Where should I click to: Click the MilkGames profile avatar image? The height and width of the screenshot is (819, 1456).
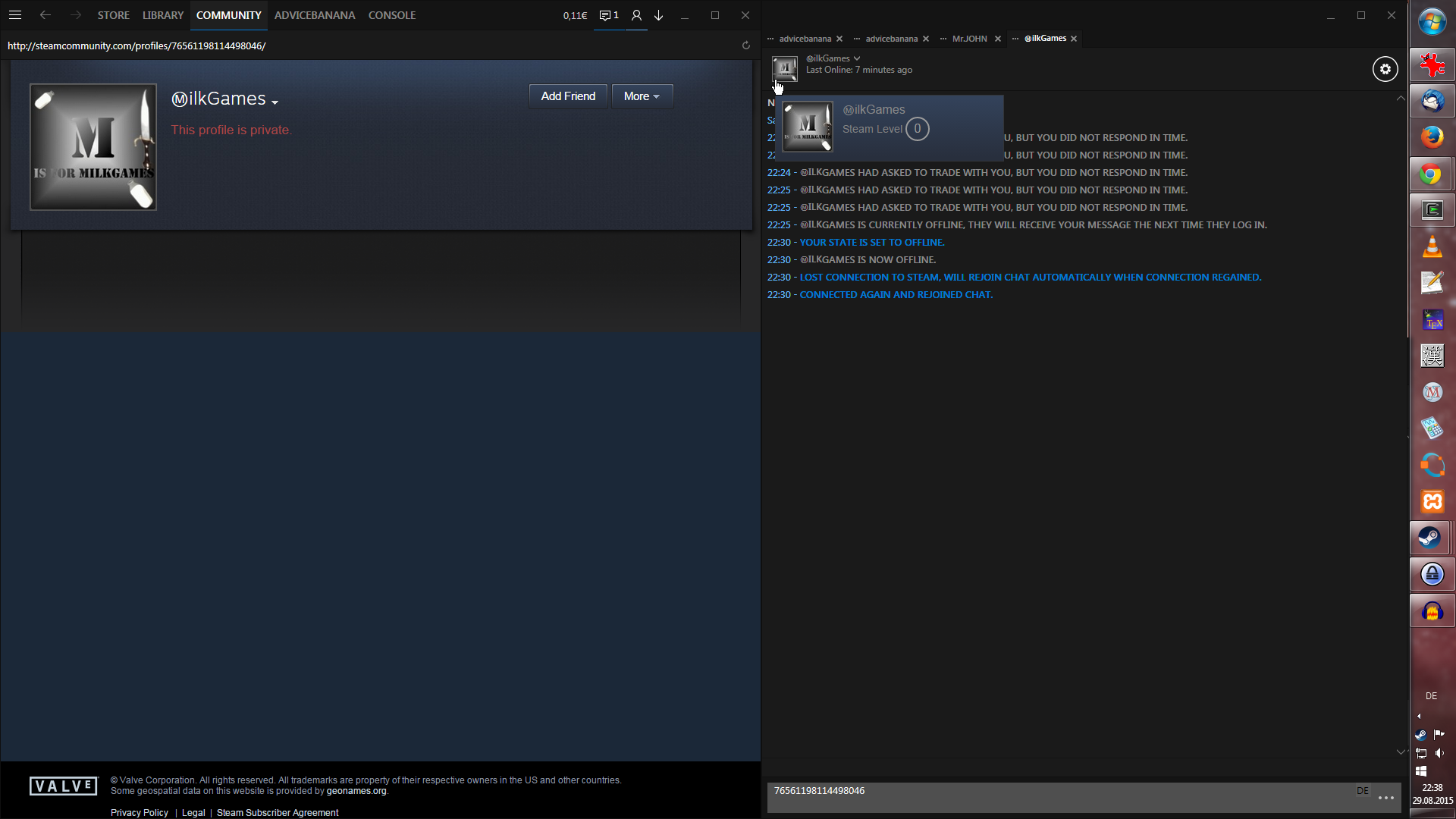point(93,147)
